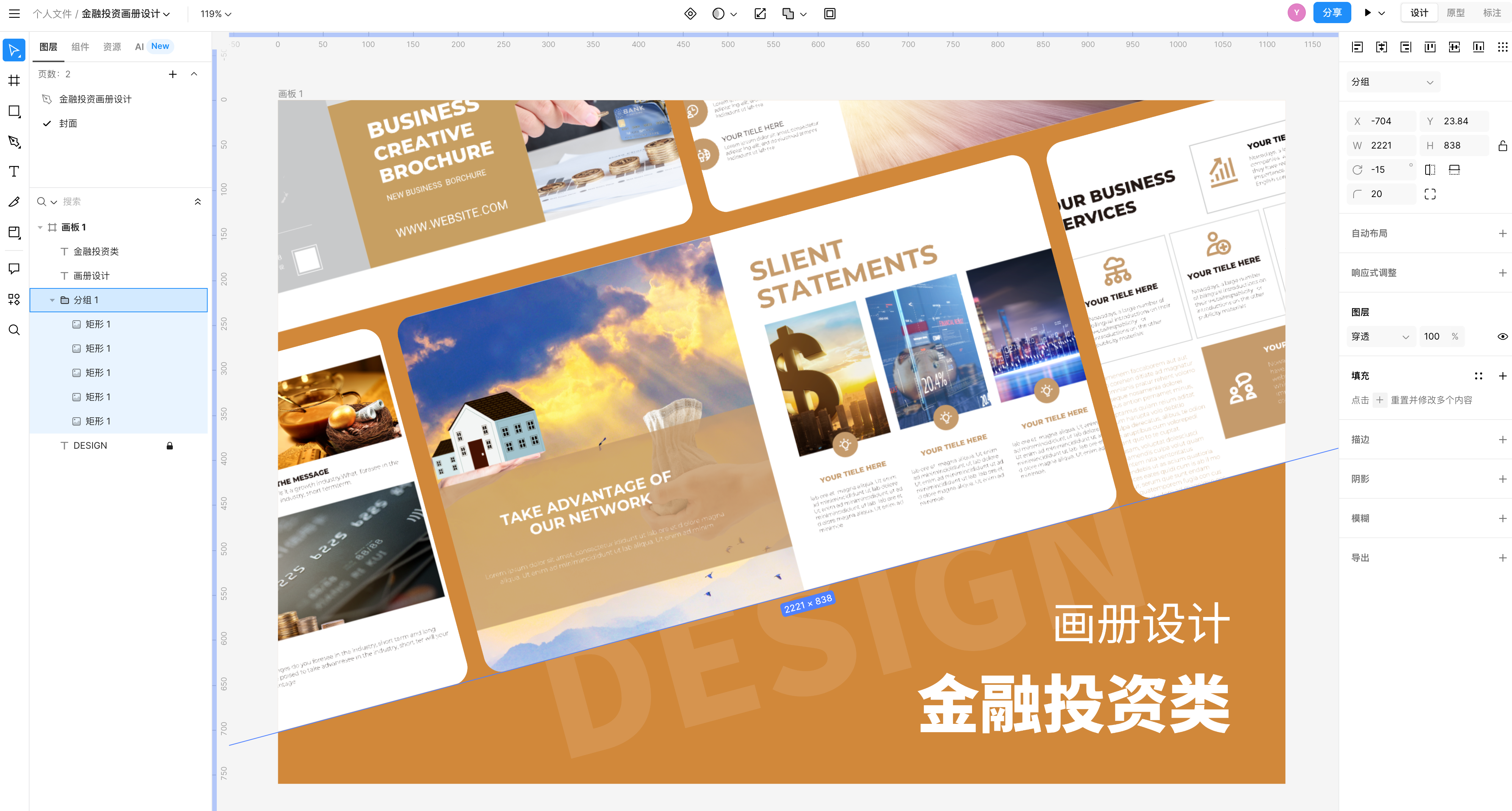Click the play preview button
The width and height of the screenshot is (1512, 811).
(1367, 13)
